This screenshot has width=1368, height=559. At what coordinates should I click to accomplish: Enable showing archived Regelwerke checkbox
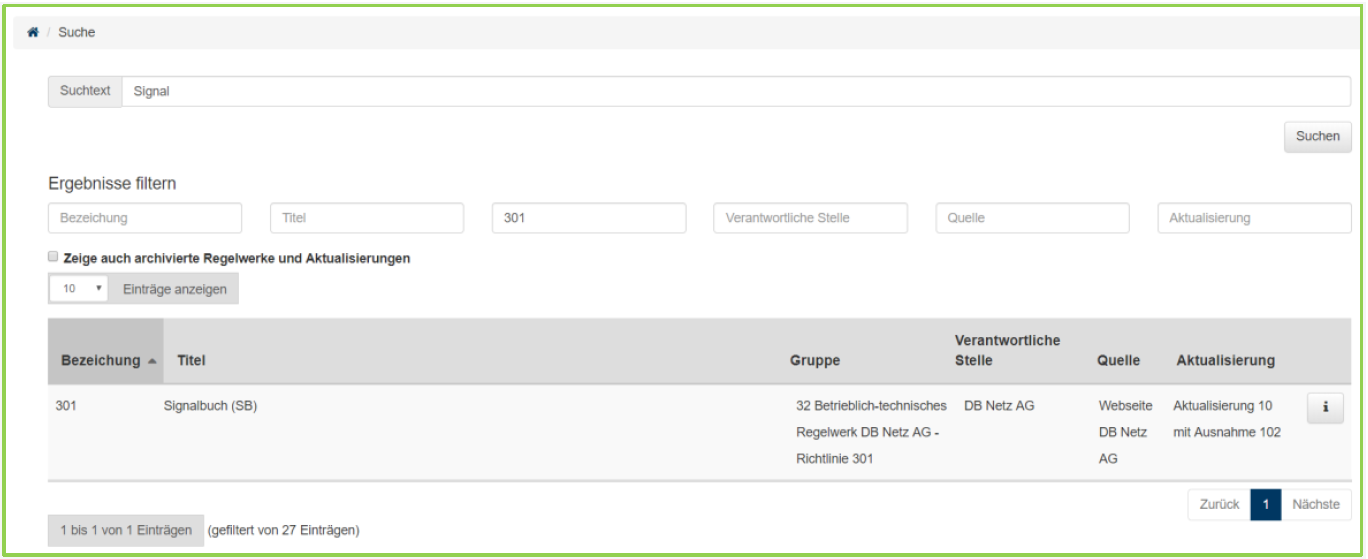pyautogui.click(x=54, y=257)
